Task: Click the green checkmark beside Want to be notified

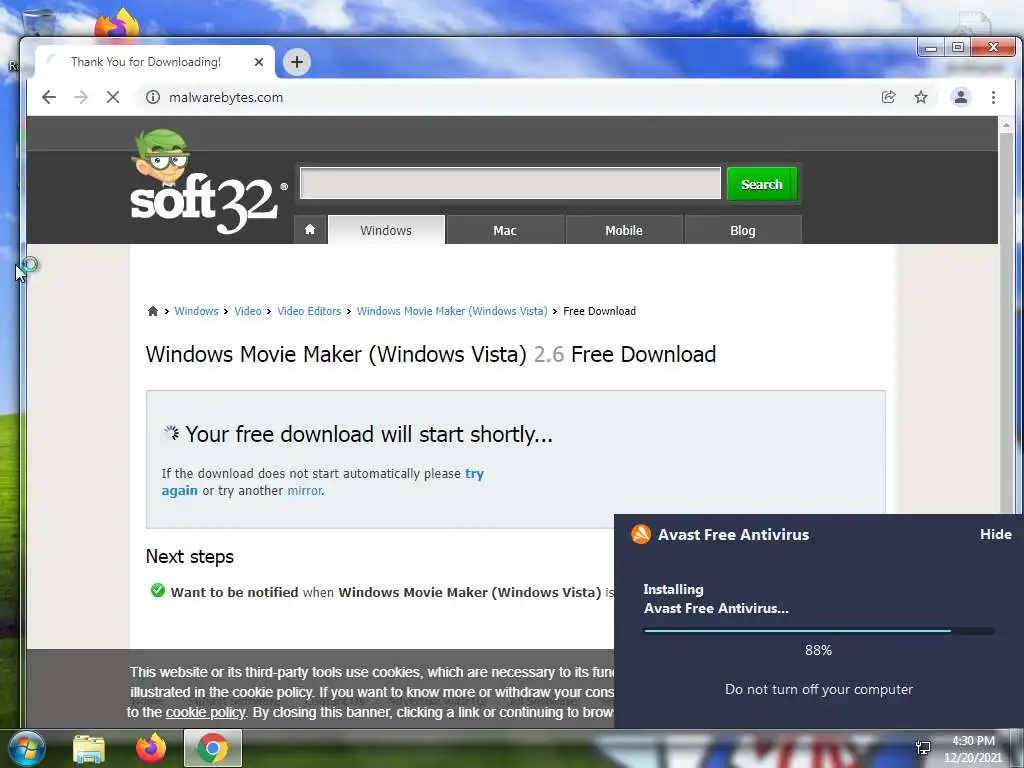Action: 157,590
